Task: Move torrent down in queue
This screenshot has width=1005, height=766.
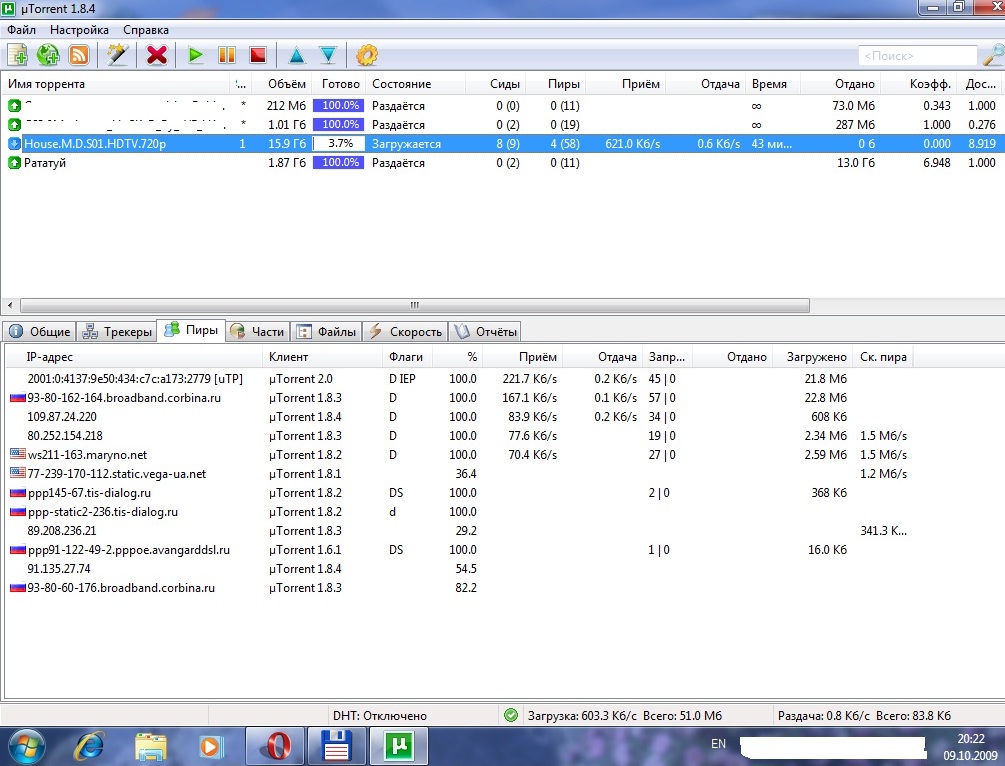Action: click(x=327, y=55)
